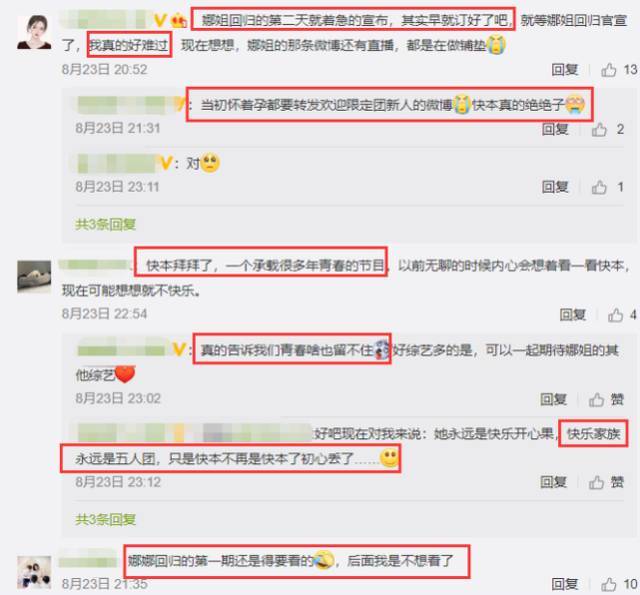Reply to the 23:12 comment
640x595 pixels.
pos(553,482)
